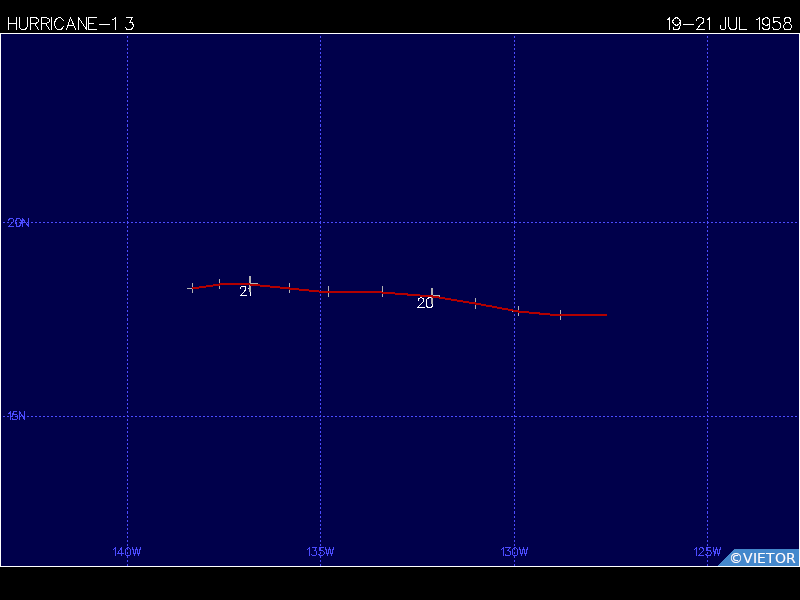Screen dimensions: 800x600
Task: Select the 140W longitude label
Action: (x=127, y=552)
